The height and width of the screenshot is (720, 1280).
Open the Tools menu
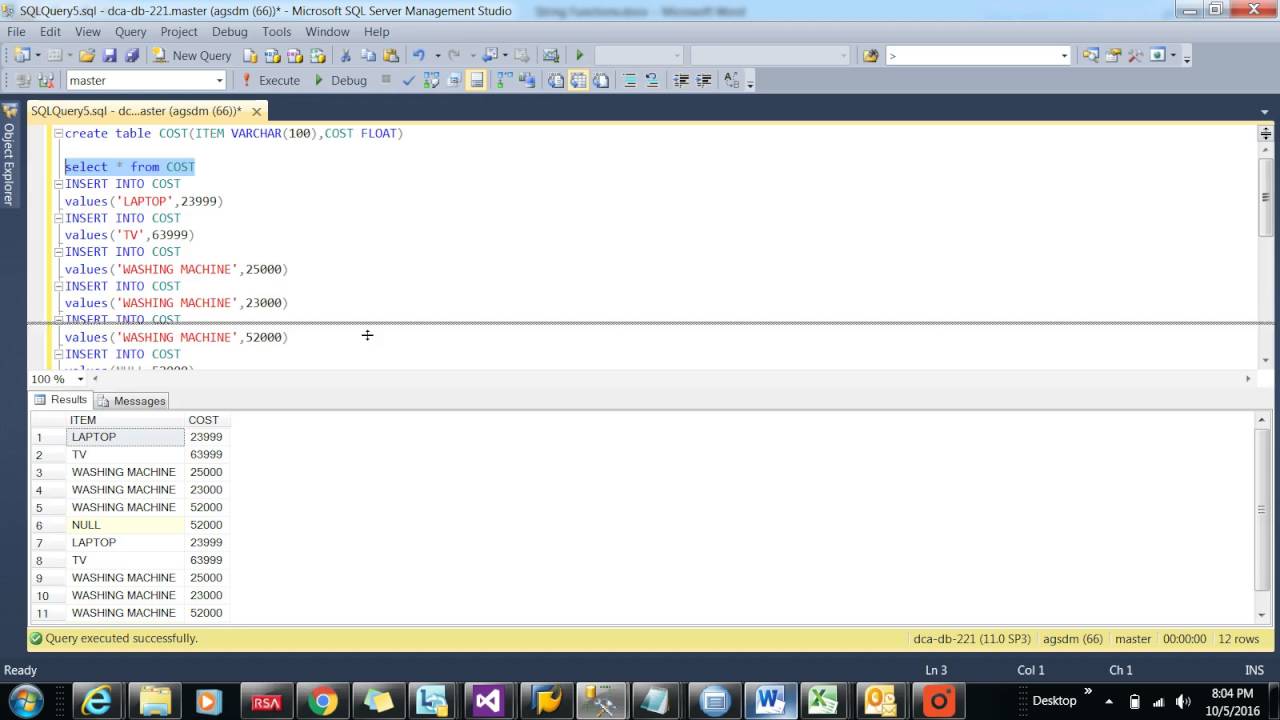pos(276,32)
